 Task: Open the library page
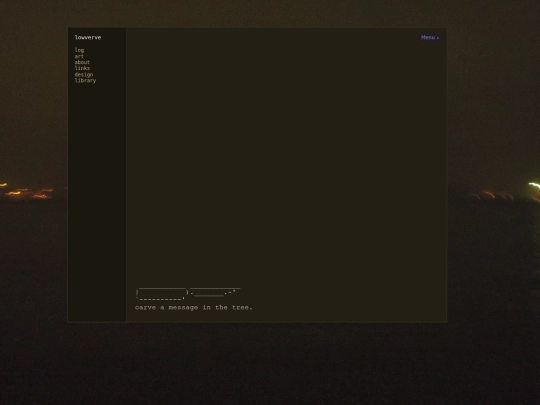(85, 81)
